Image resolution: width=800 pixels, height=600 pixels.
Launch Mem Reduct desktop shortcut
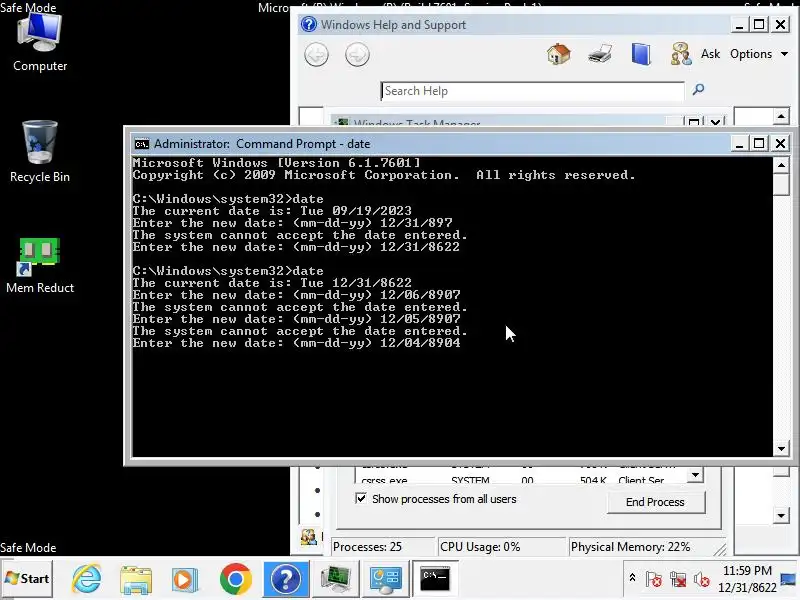click(x=40, y=266)
